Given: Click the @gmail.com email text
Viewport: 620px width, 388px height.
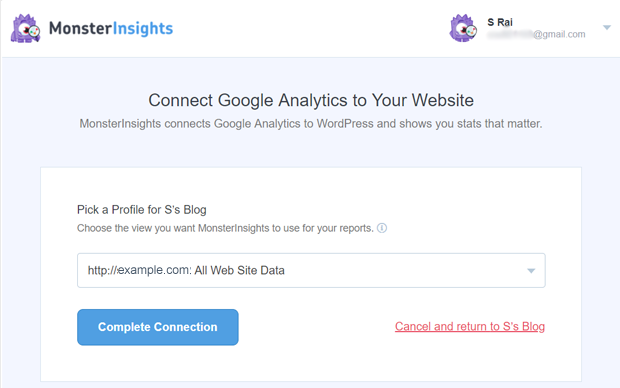Looking at the screenshot, I should 559,34.
